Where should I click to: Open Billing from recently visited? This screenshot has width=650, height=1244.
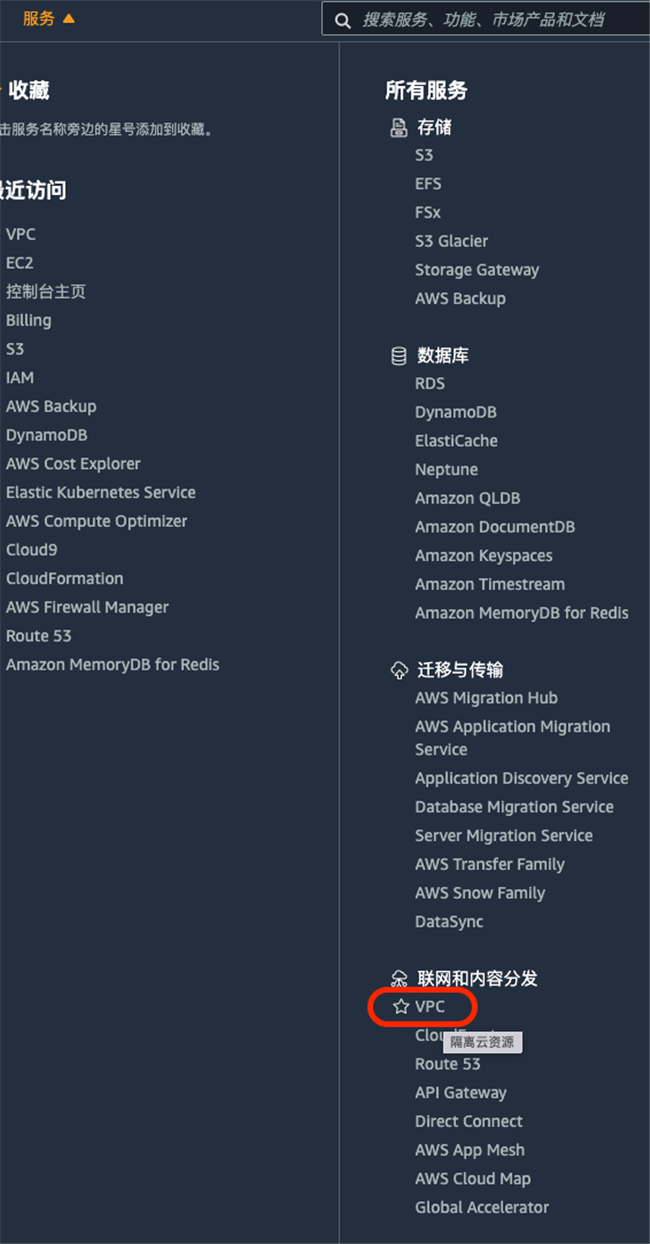point(29,320)
